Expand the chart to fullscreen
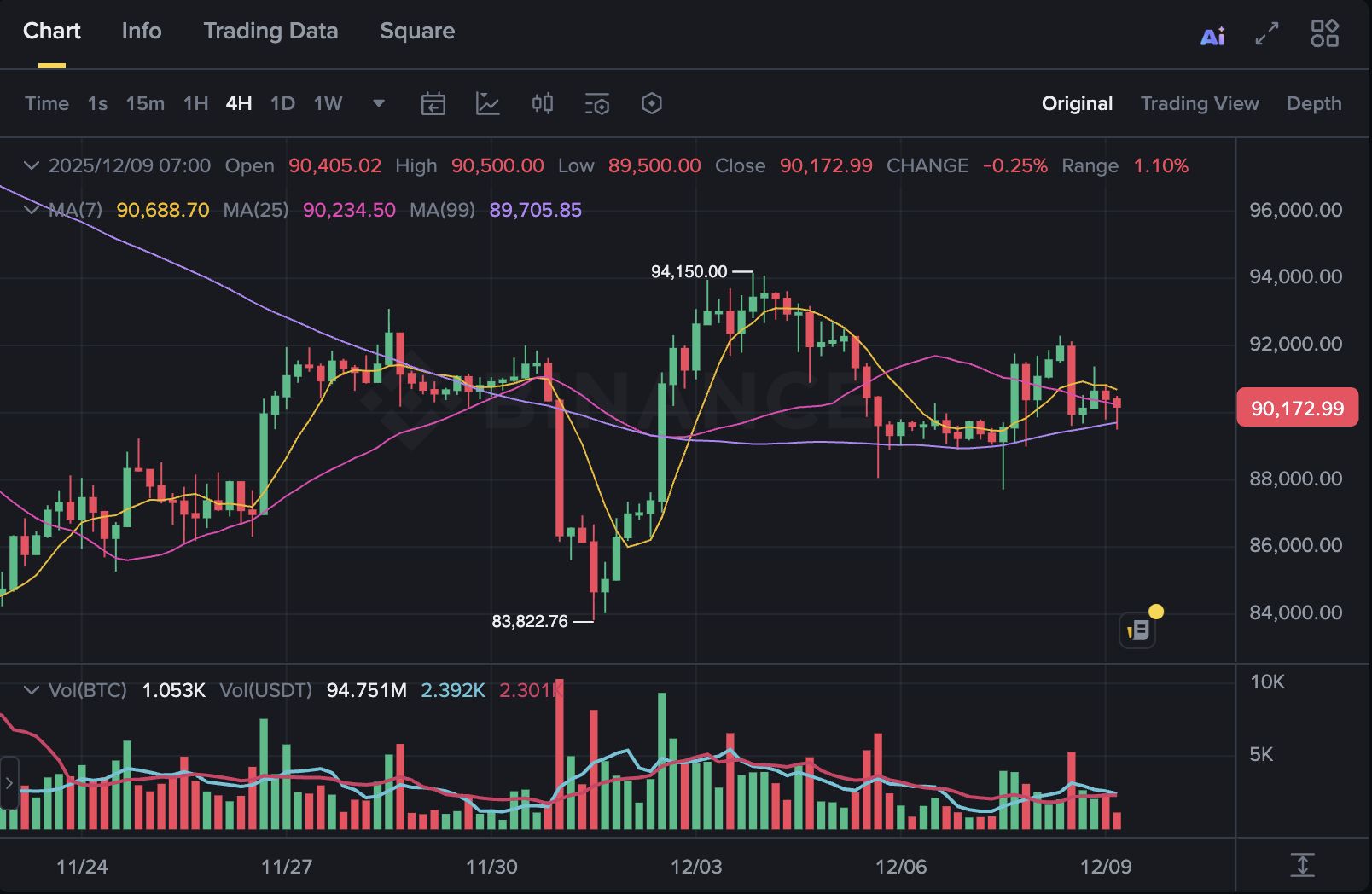 coord(1266,34)
